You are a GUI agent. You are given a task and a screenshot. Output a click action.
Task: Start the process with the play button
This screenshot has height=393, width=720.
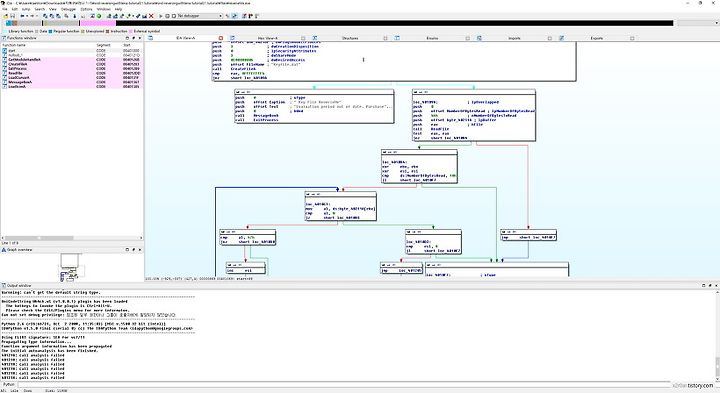tap(161, 16)
